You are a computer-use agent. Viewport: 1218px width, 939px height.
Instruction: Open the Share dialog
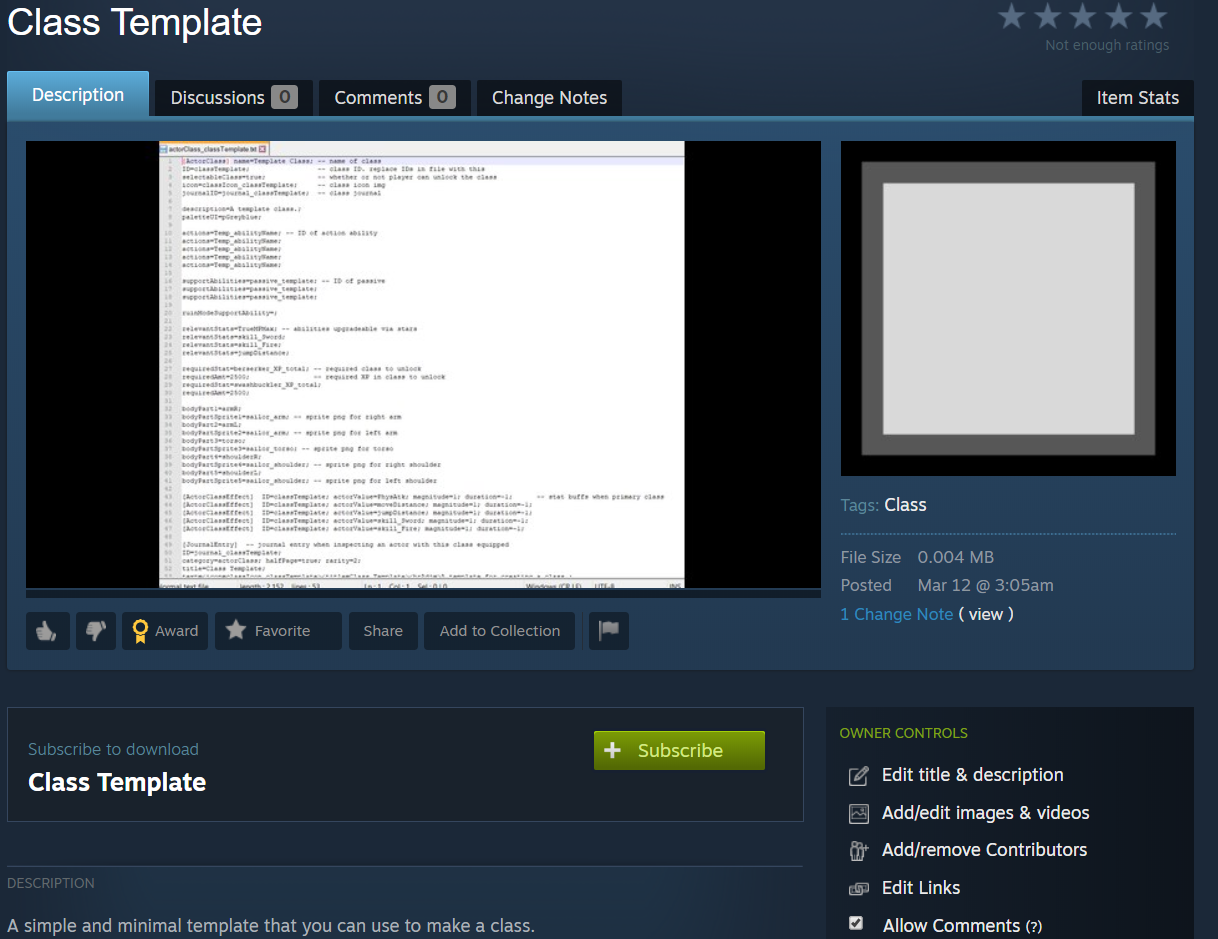click(383, 631)
